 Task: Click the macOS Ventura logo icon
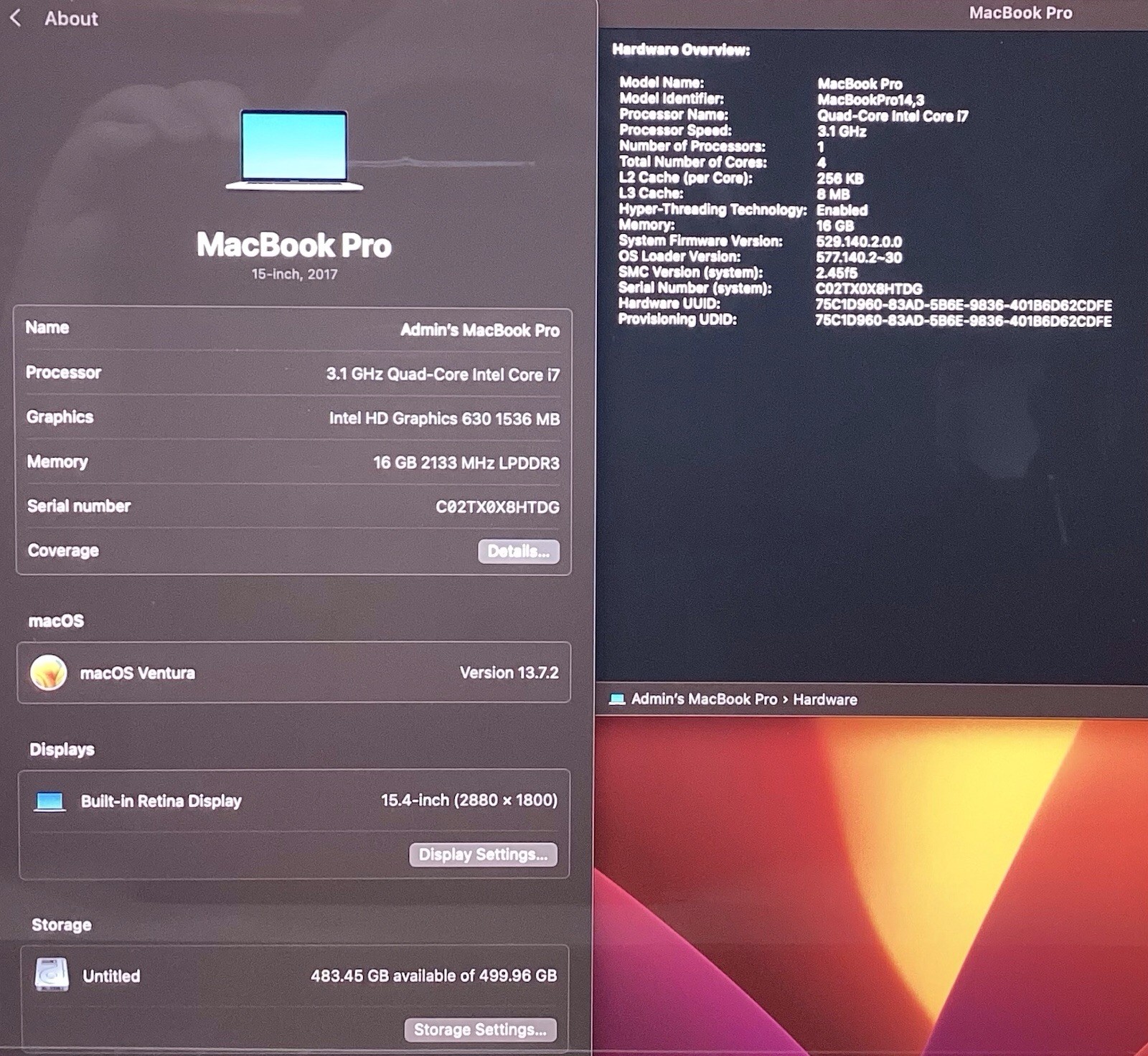(49, 673)
